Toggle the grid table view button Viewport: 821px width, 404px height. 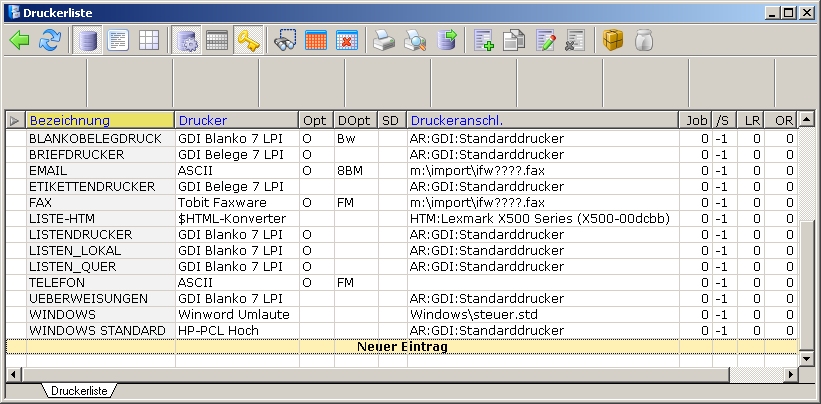[149, 41]
